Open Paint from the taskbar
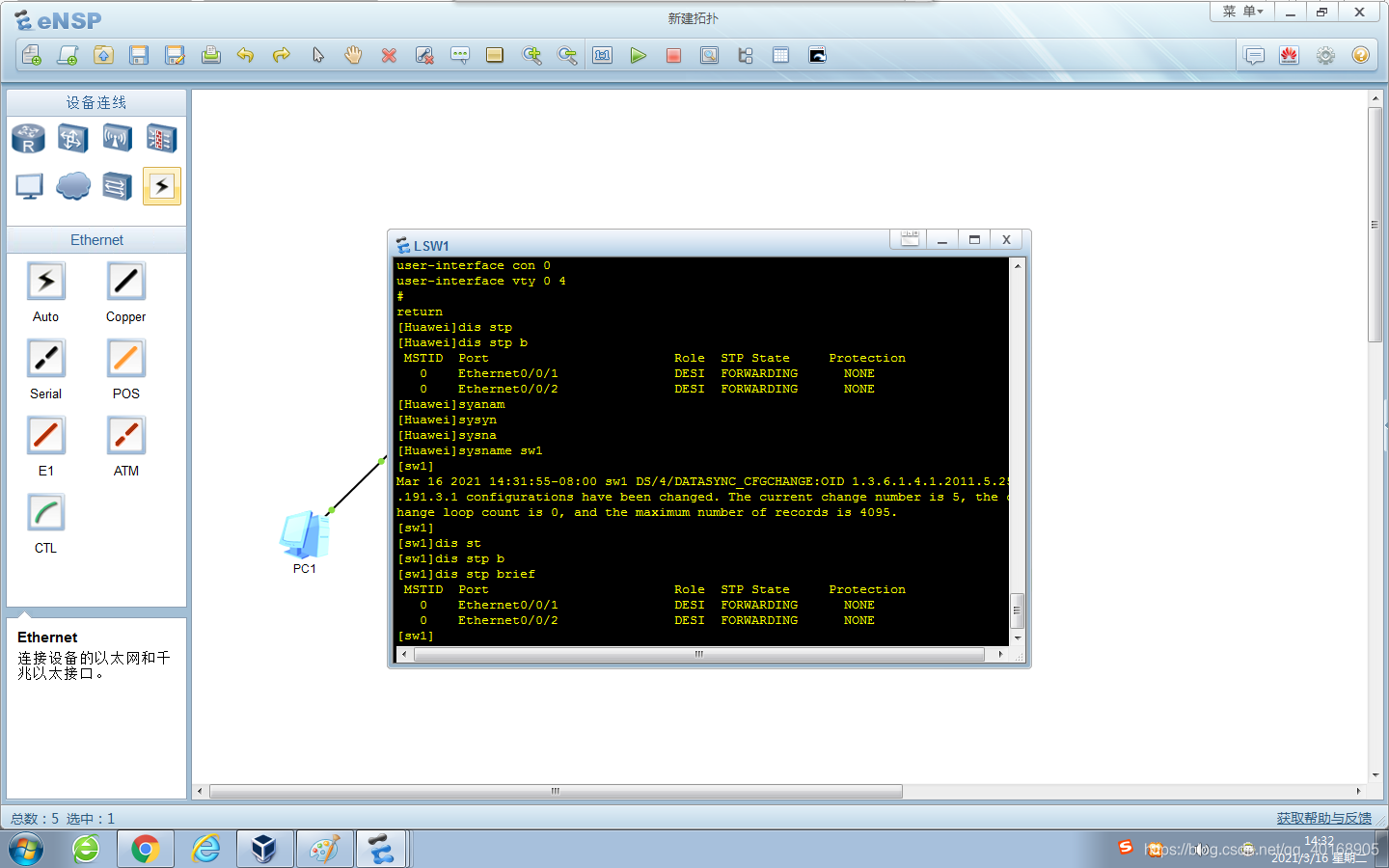Image resolution: width=1389 pixels, height=868 pixels. point(324,850)
